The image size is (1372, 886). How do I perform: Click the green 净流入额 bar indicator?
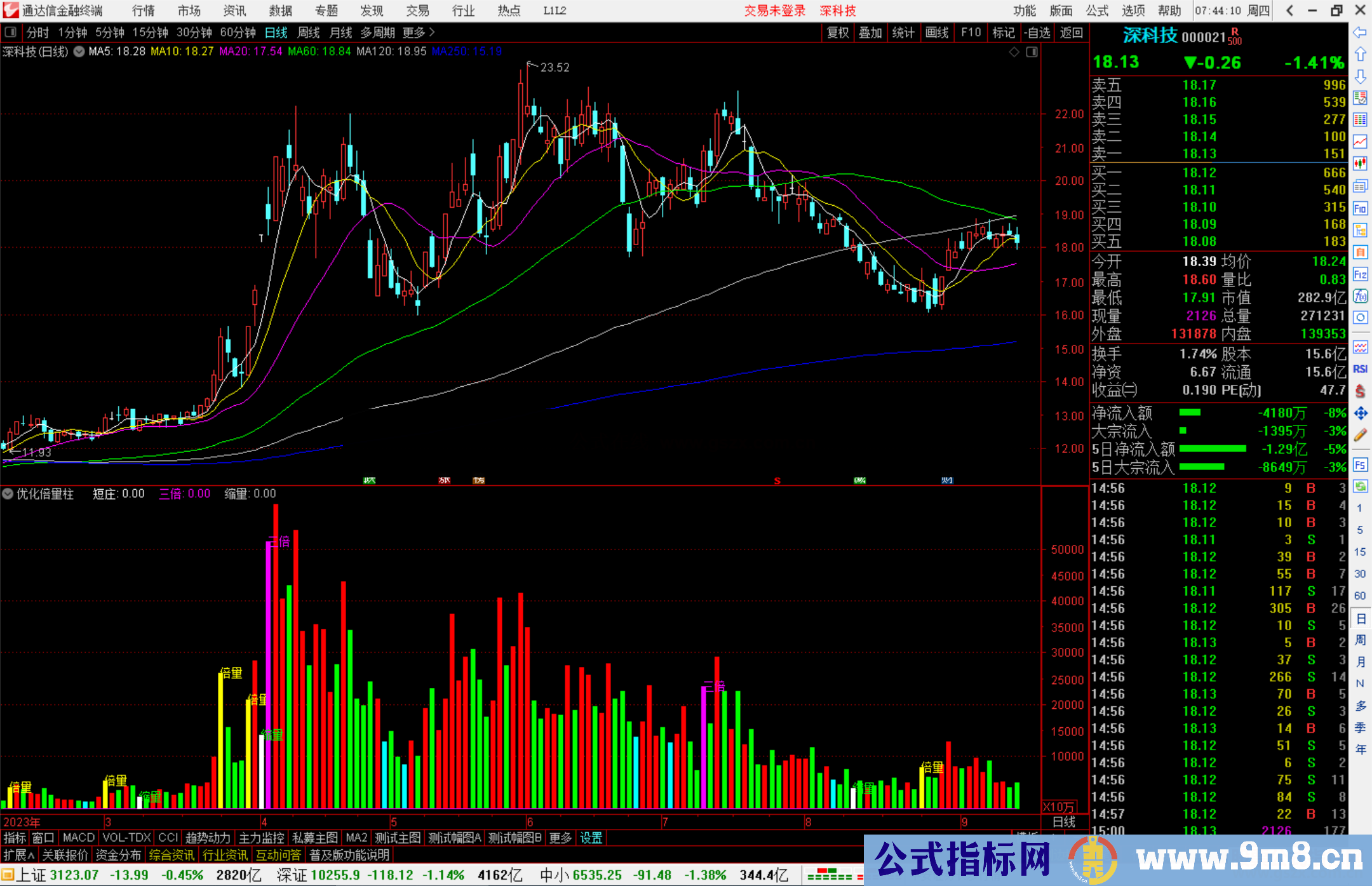point(1190,413)
